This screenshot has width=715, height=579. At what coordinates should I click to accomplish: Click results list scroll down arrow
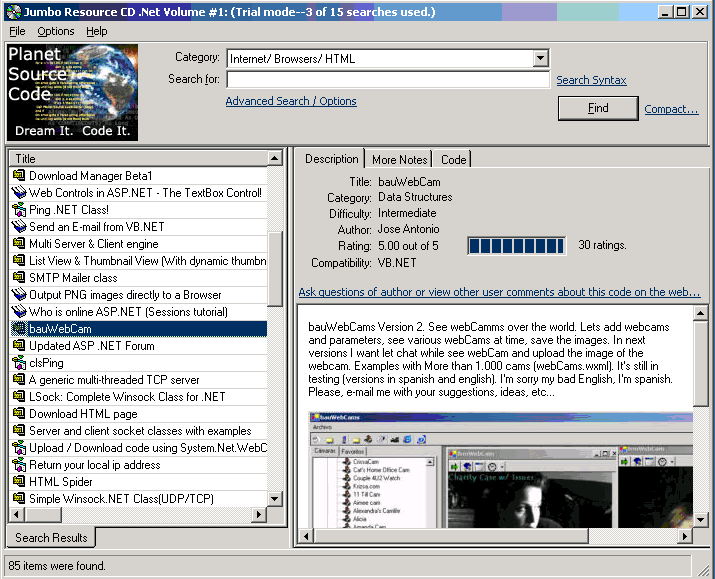(x=274, y=498)
